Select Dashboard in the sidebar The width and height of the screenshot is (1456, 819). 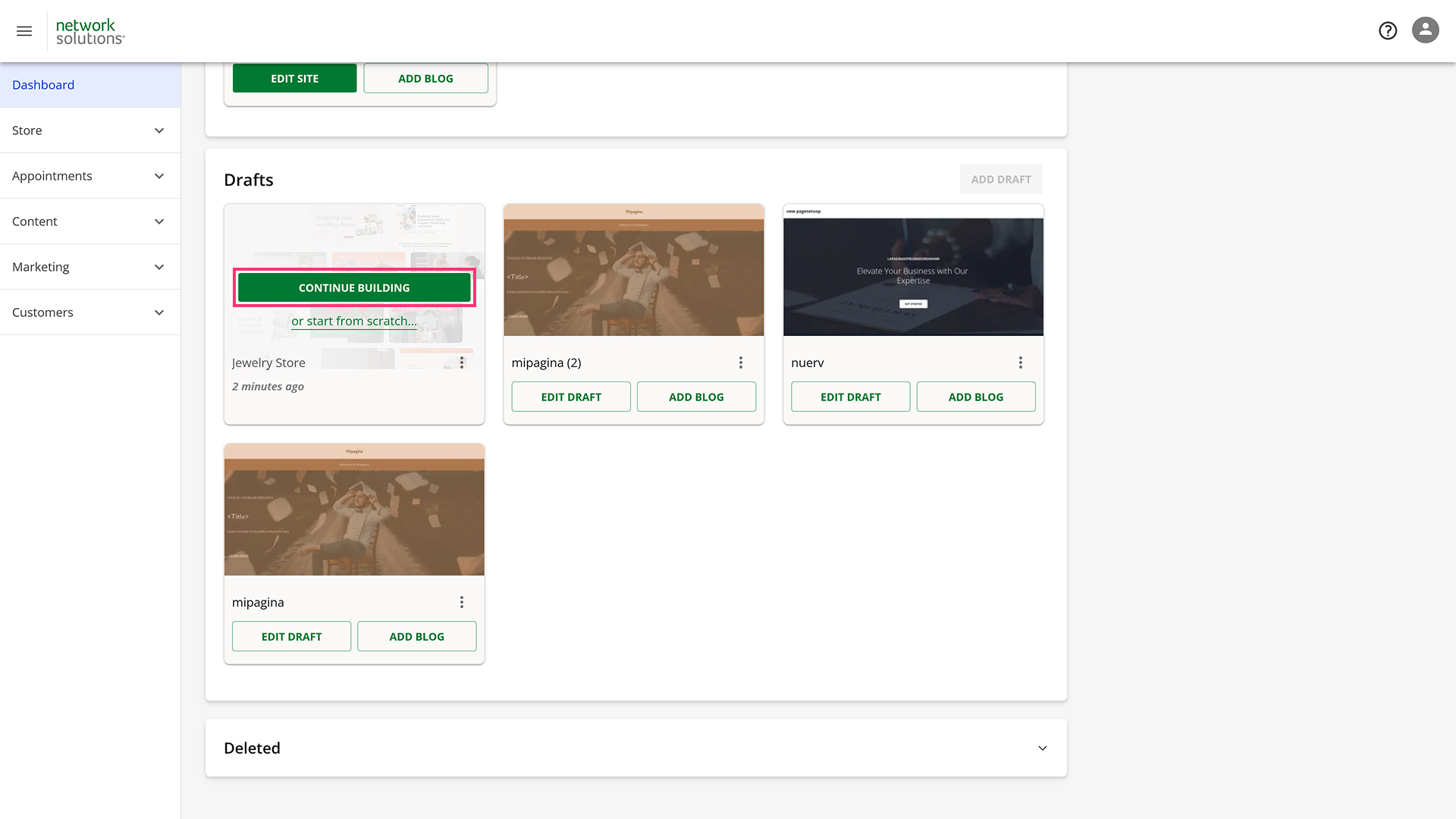(x=43, y=85)
